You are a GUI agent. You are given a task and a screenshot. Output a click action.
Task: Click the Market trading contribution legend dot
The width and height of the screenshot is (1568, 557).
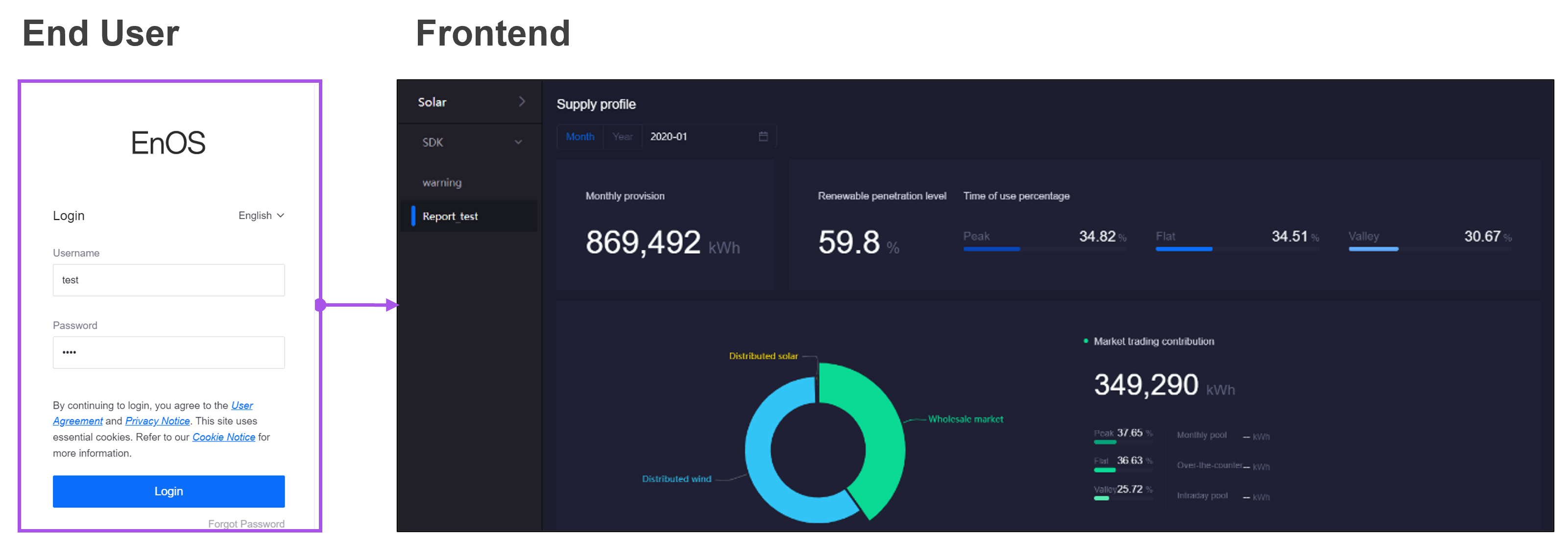point(1086,341)
